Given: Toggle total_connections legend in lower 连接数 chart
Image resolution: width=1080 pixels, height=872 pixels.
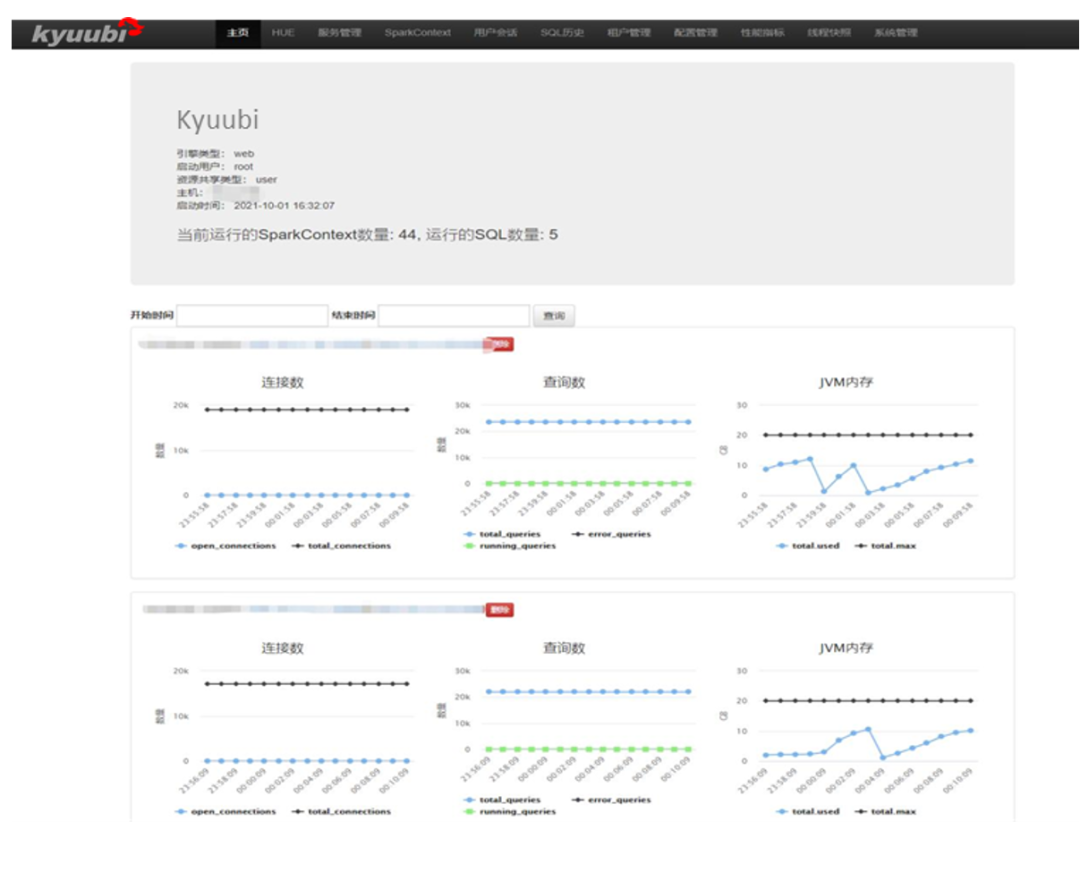Looking at the screenshot, I should pyautogui.click(x=342, y=811).
